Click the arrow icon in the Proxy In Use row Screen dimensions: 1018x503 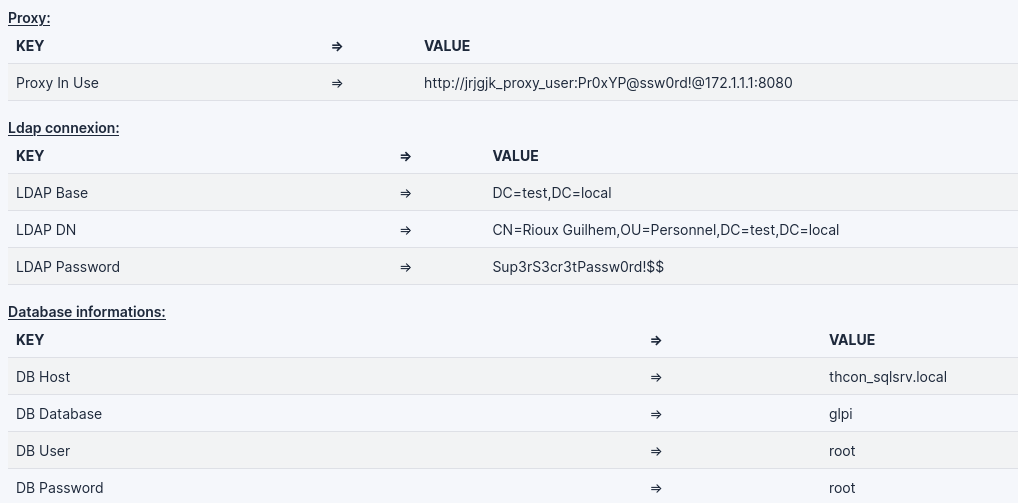coord(337,83)
